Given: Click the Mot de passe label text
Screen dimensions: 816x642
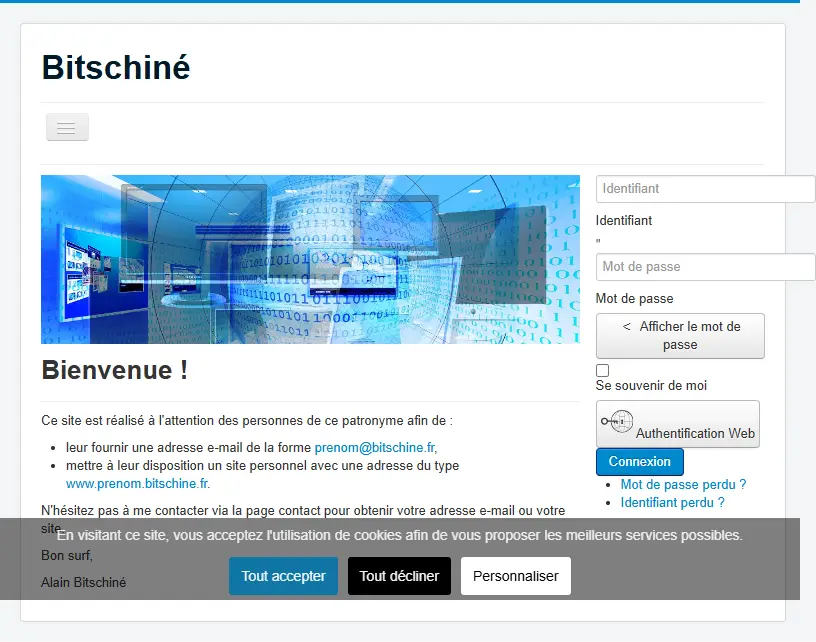Looking at the screenshot, I should pos(634,299).
